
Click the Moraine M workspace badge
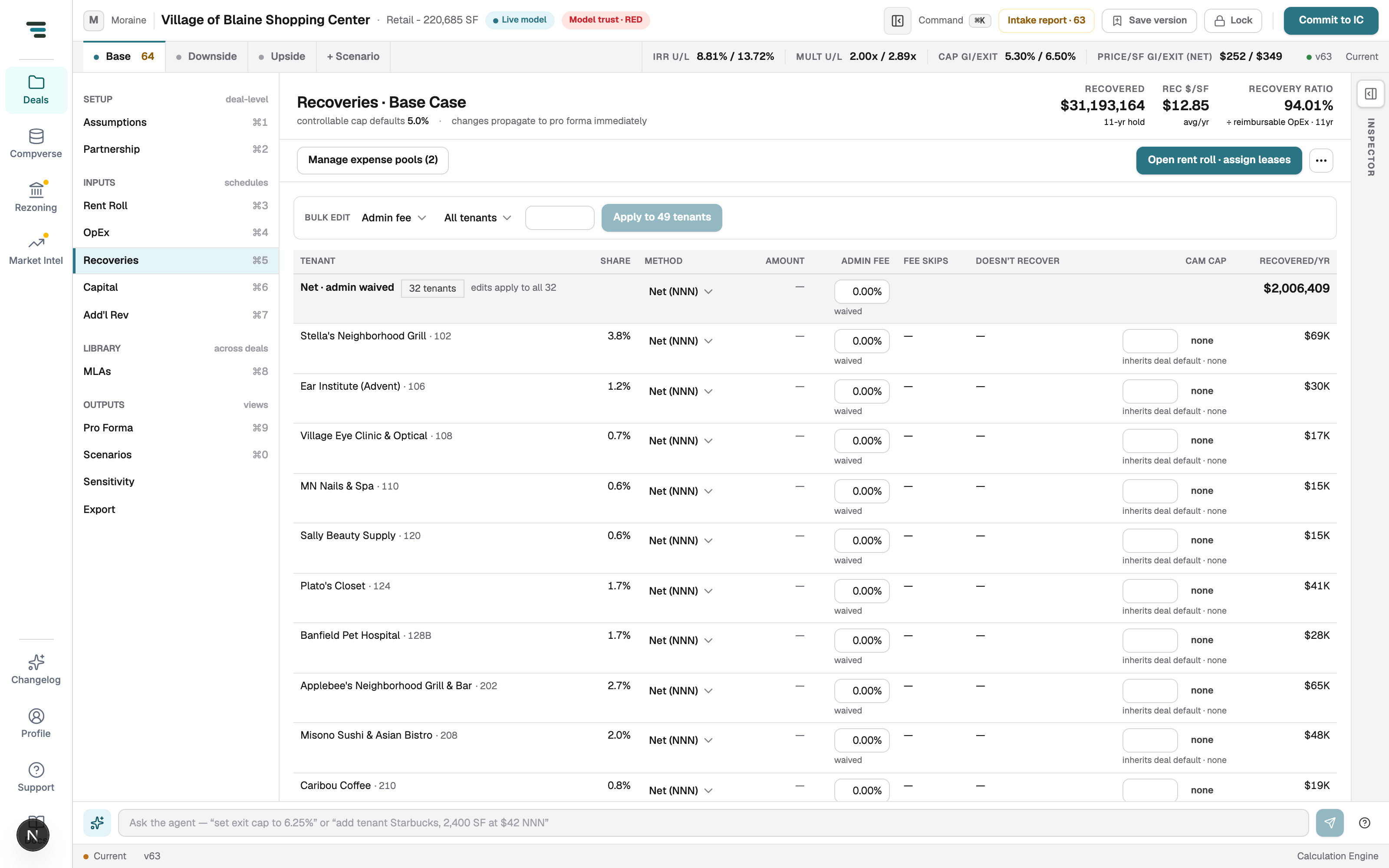pyautogui.click(x=94, y=20)
